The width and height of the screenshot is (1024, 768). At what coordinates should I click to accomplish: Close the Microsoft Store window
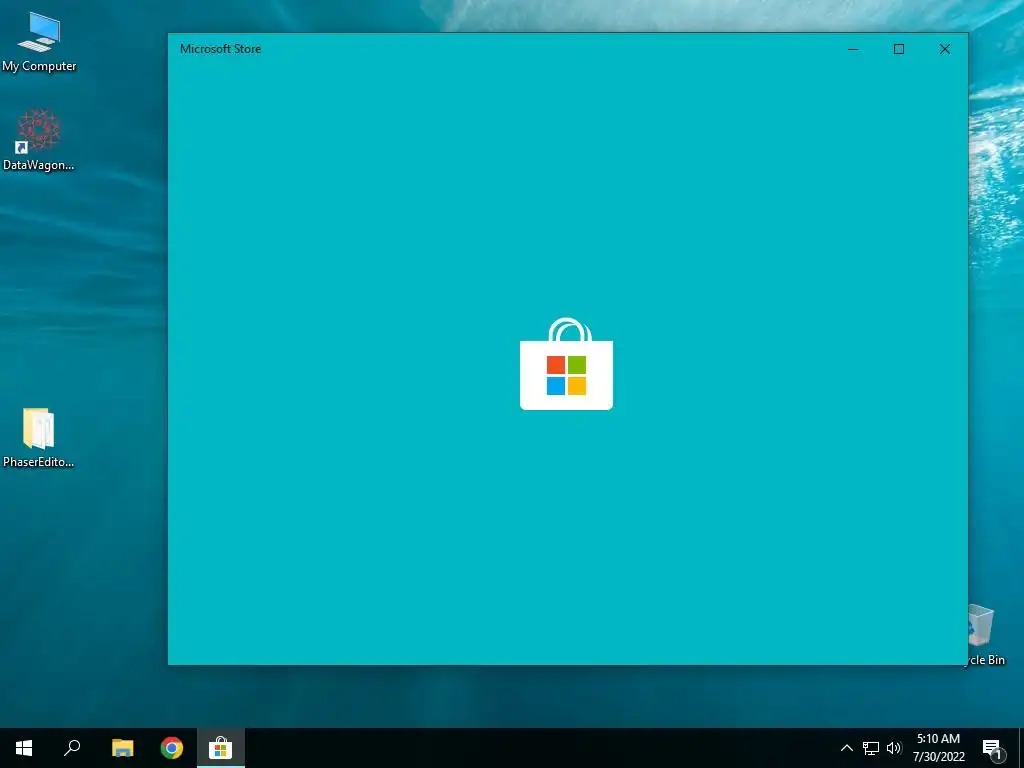click(x=944, y=49)
